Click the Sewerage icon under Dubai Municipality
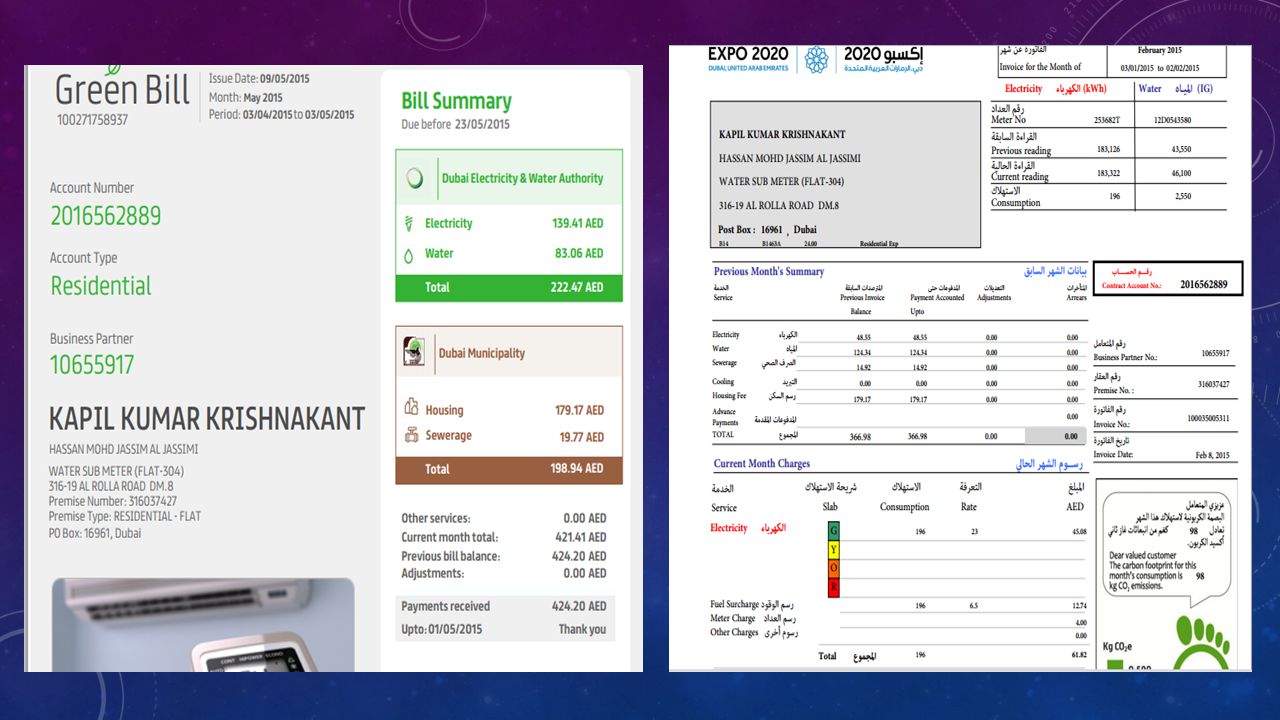The image size is (1280, 720). coord(410,435)
